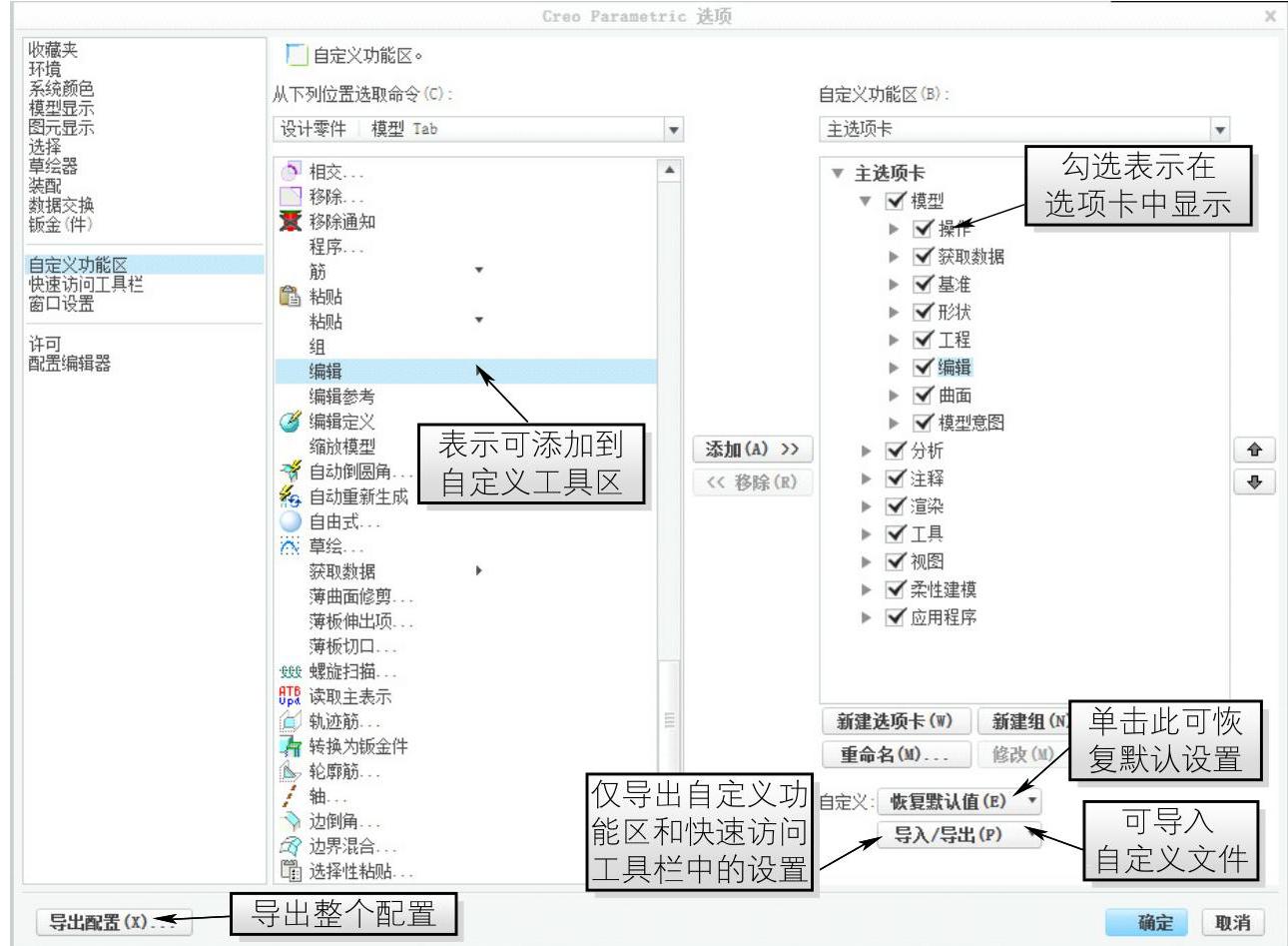Choose the 移除 remove command icon
Viewport: 1288px width, 946px height.
coord(290,197)
